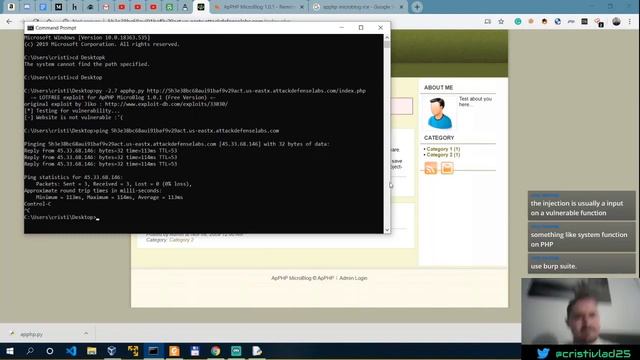This screenshot has width=640, height=360.
Task: Open the floppy disk taskbar icon
Action: 195,351
